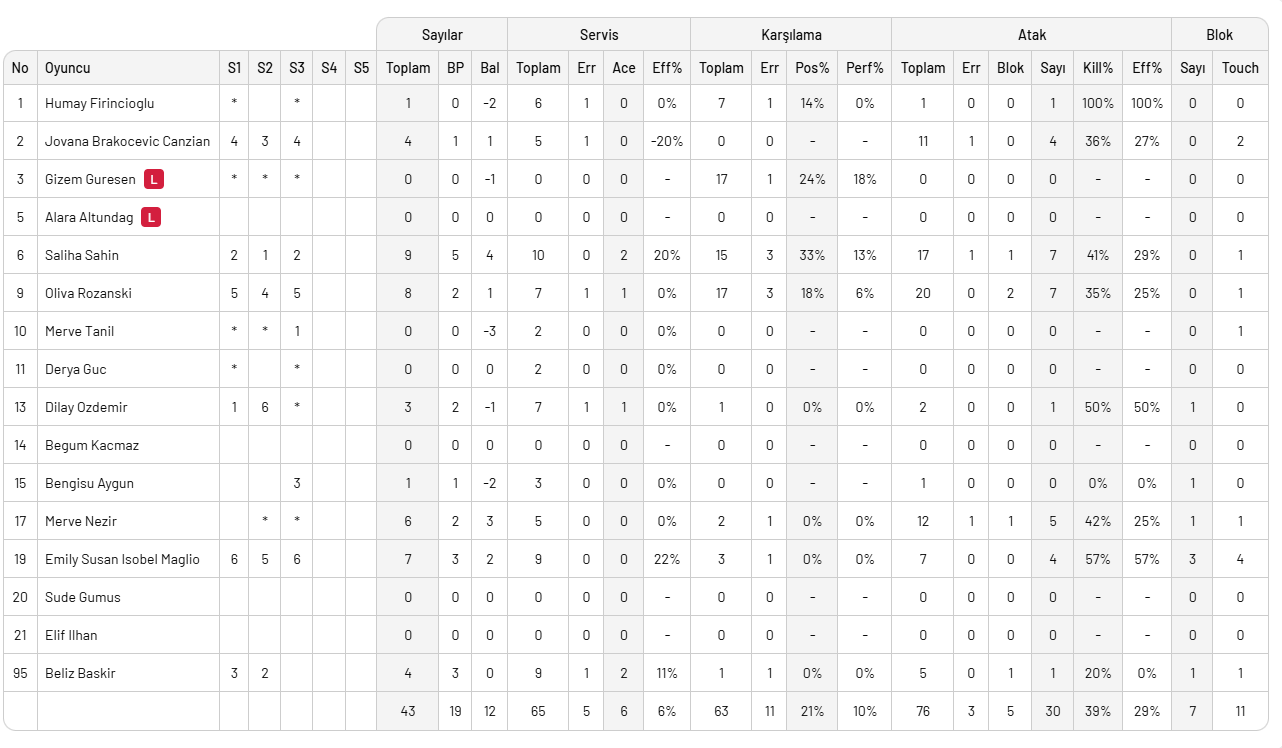Sort the table by the Oyuncu column

click(68, 68)
